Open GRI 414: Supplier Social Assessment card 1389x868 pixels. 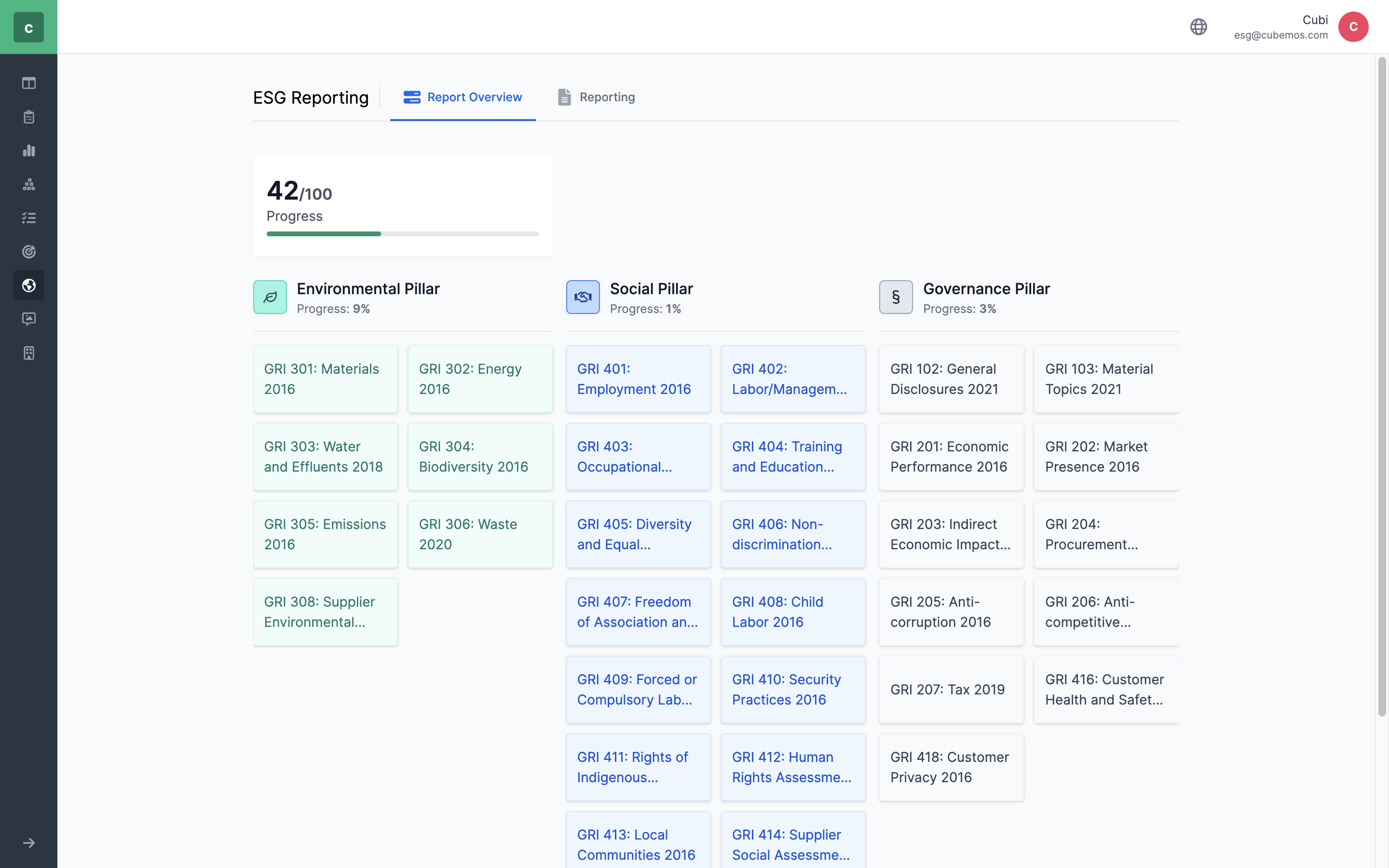[x=793, y=840]
